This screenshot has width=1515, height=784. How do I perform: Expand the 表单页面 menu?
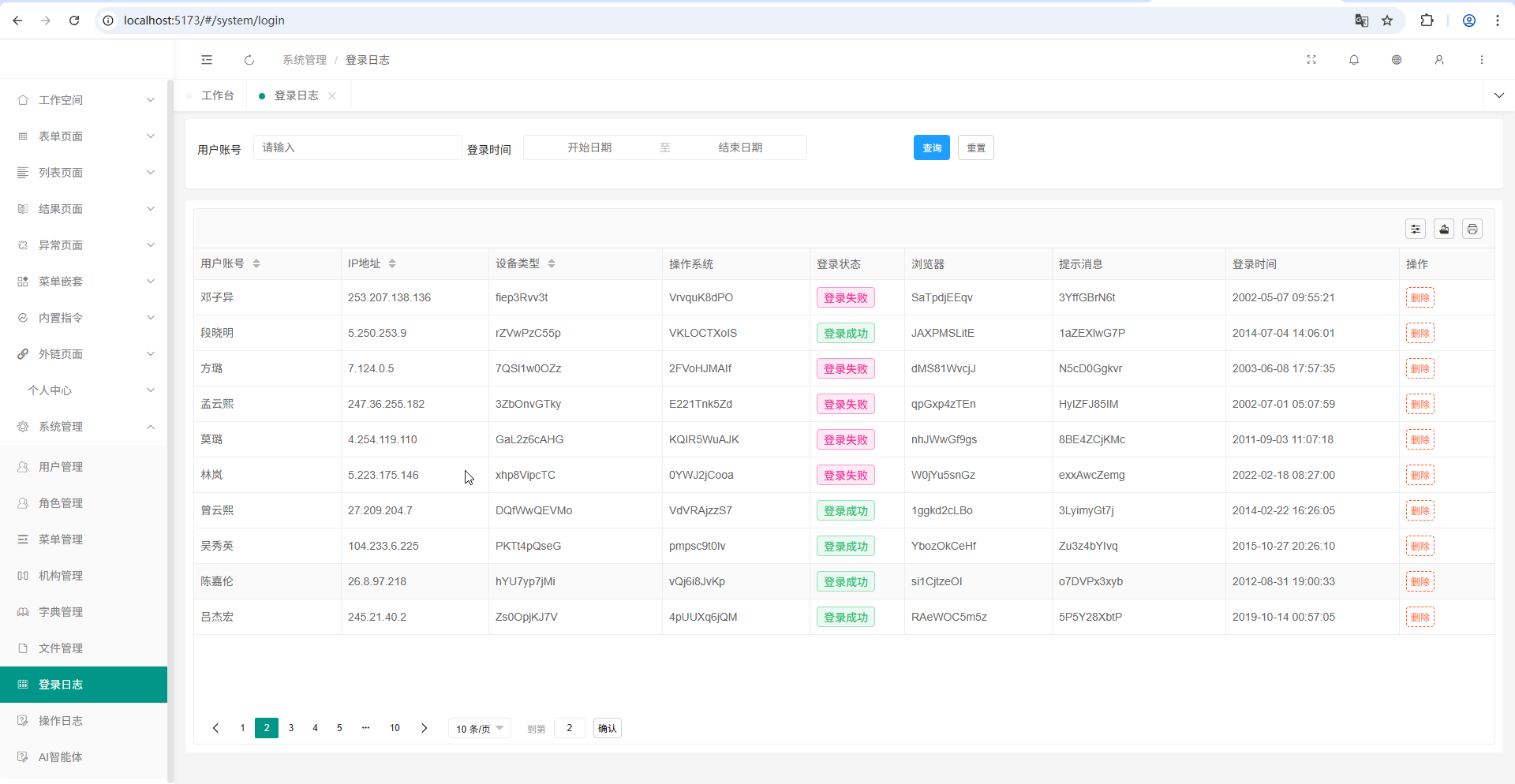pyautogui.click(x=84, y=136)
